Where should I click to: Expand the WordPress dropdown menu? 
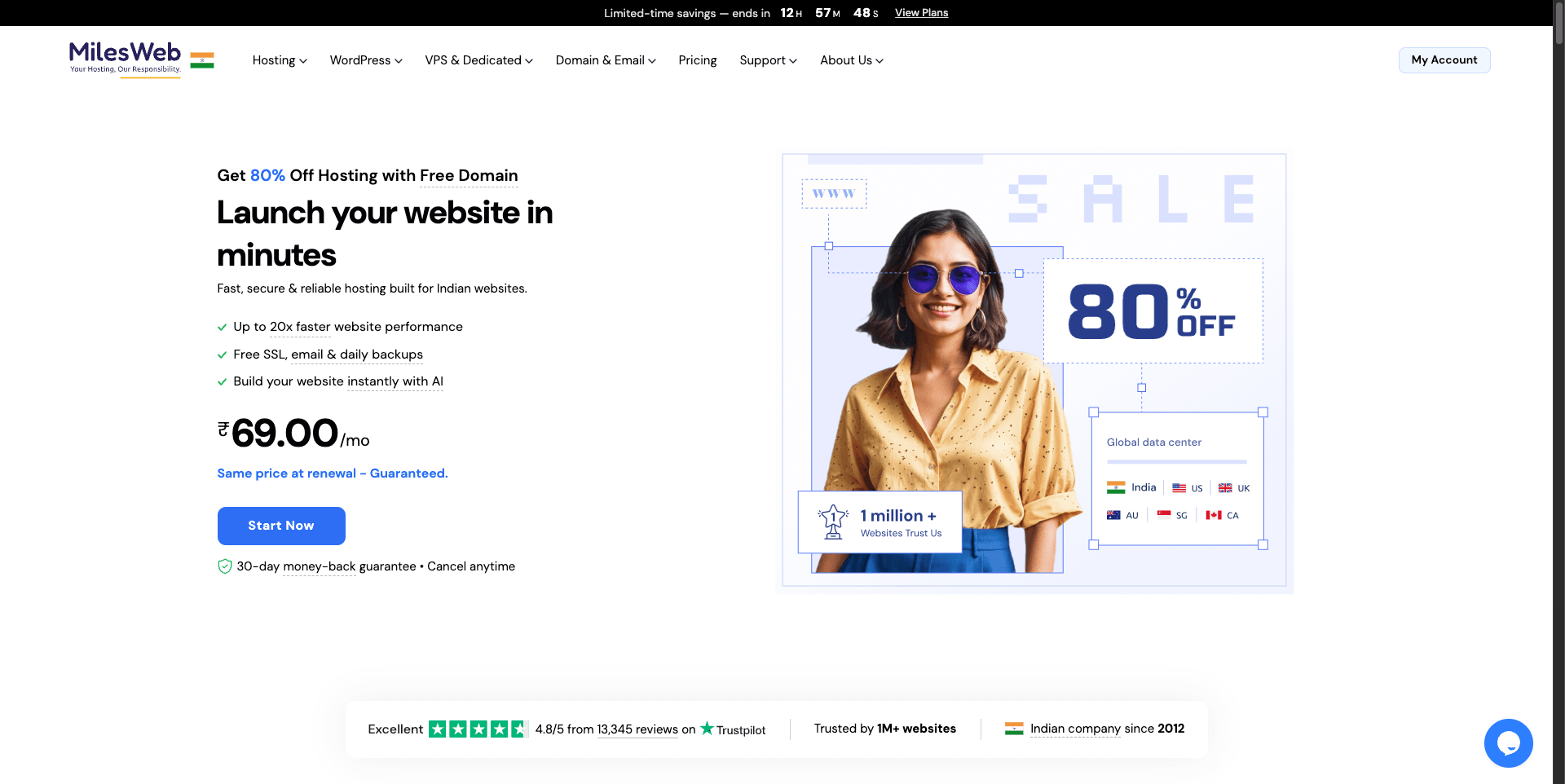[x=366, y=60]
